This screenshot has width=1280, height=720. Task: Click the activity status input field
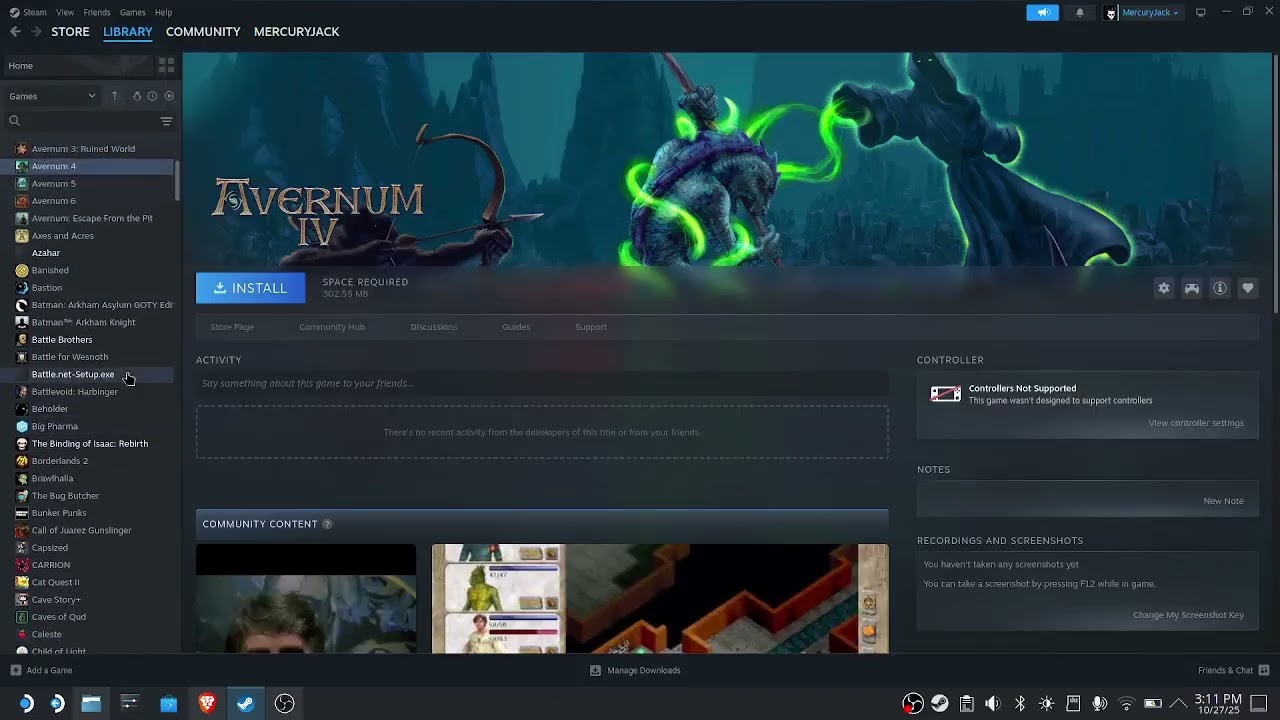tap(542, 383)
